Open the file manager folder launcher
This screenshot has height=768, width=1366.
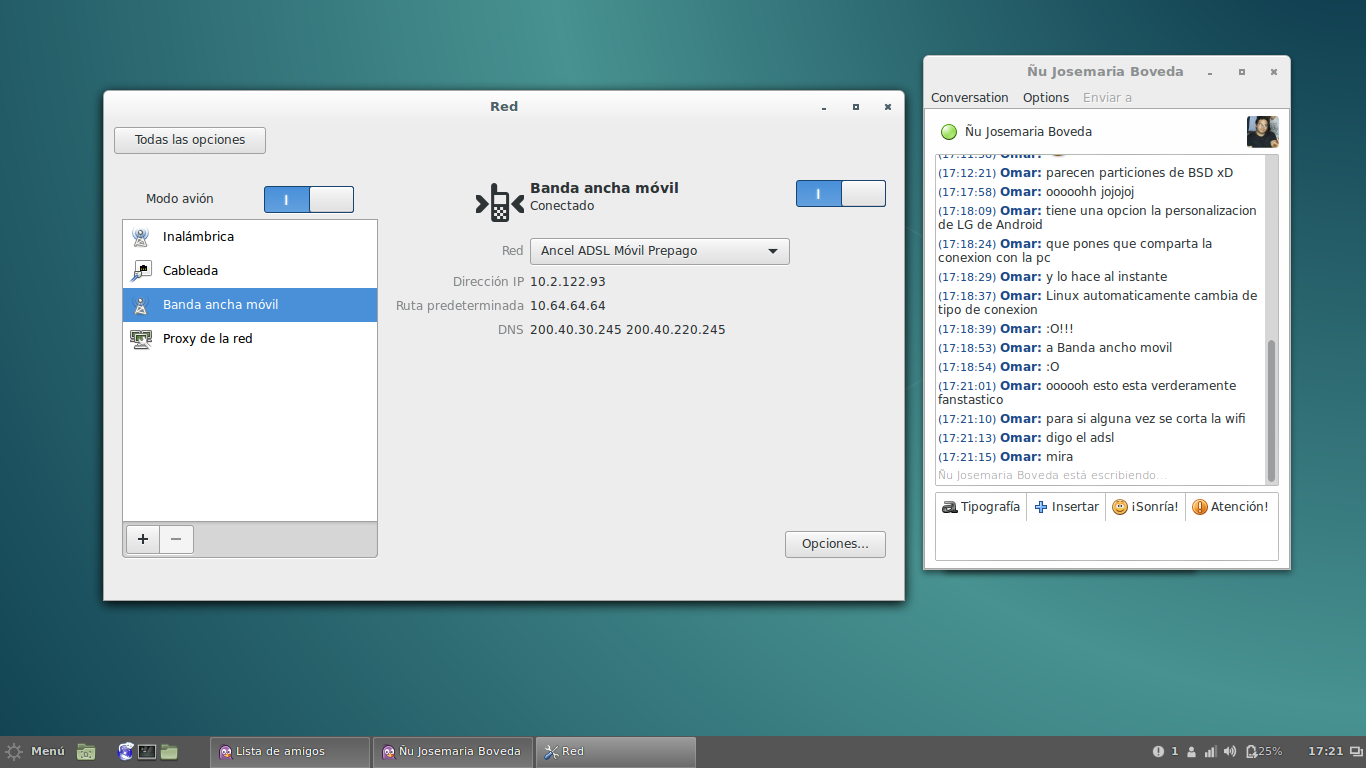(x=169, y=751)
